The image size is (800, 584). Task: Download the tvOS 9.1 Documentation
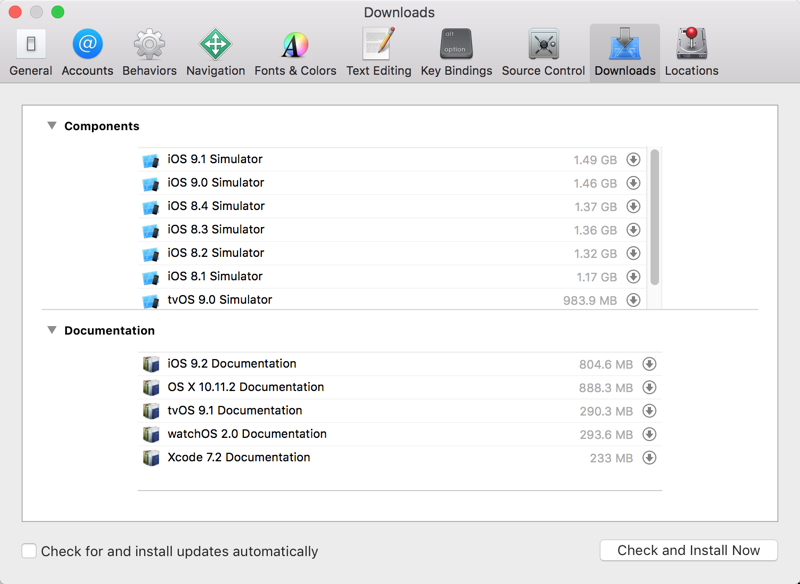pos(649,411)
